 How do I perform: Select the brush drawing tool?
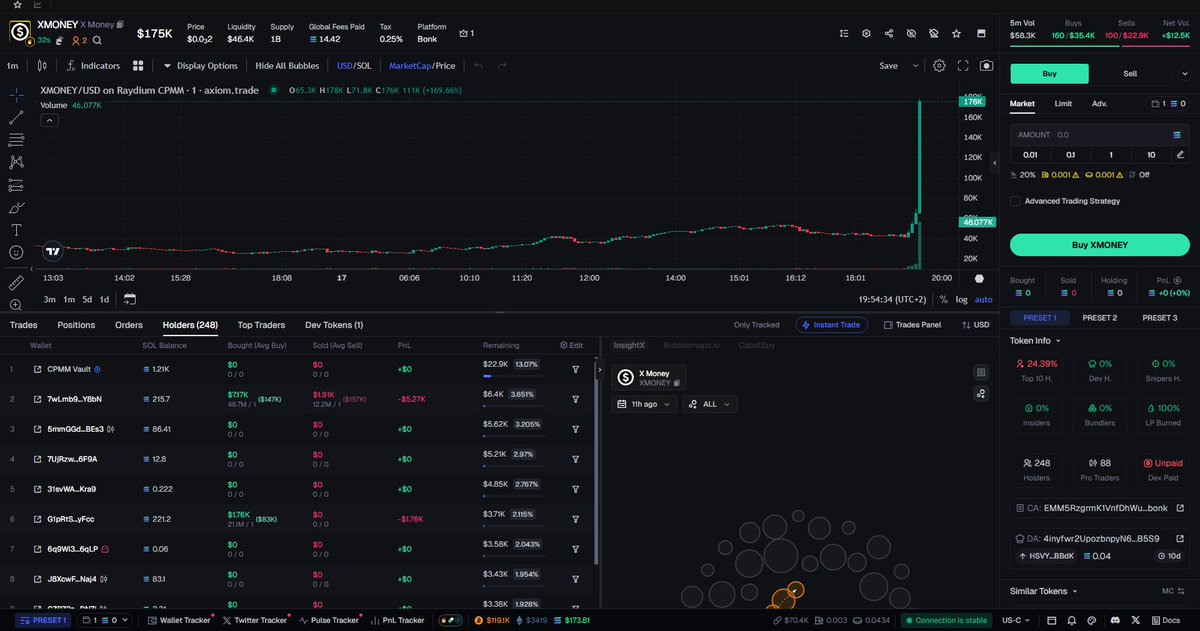17,208
